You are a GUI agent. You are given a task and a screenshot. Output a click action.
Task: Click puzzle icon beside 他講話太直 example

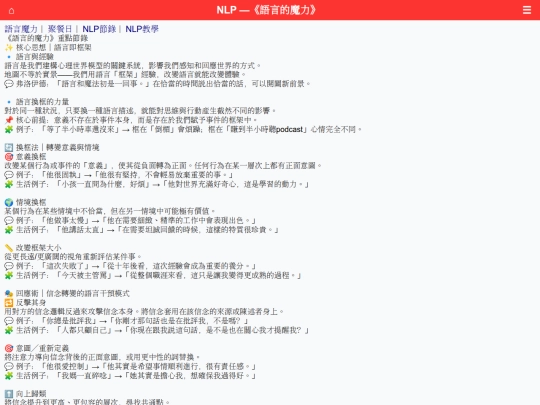click(x=9, y=230)
